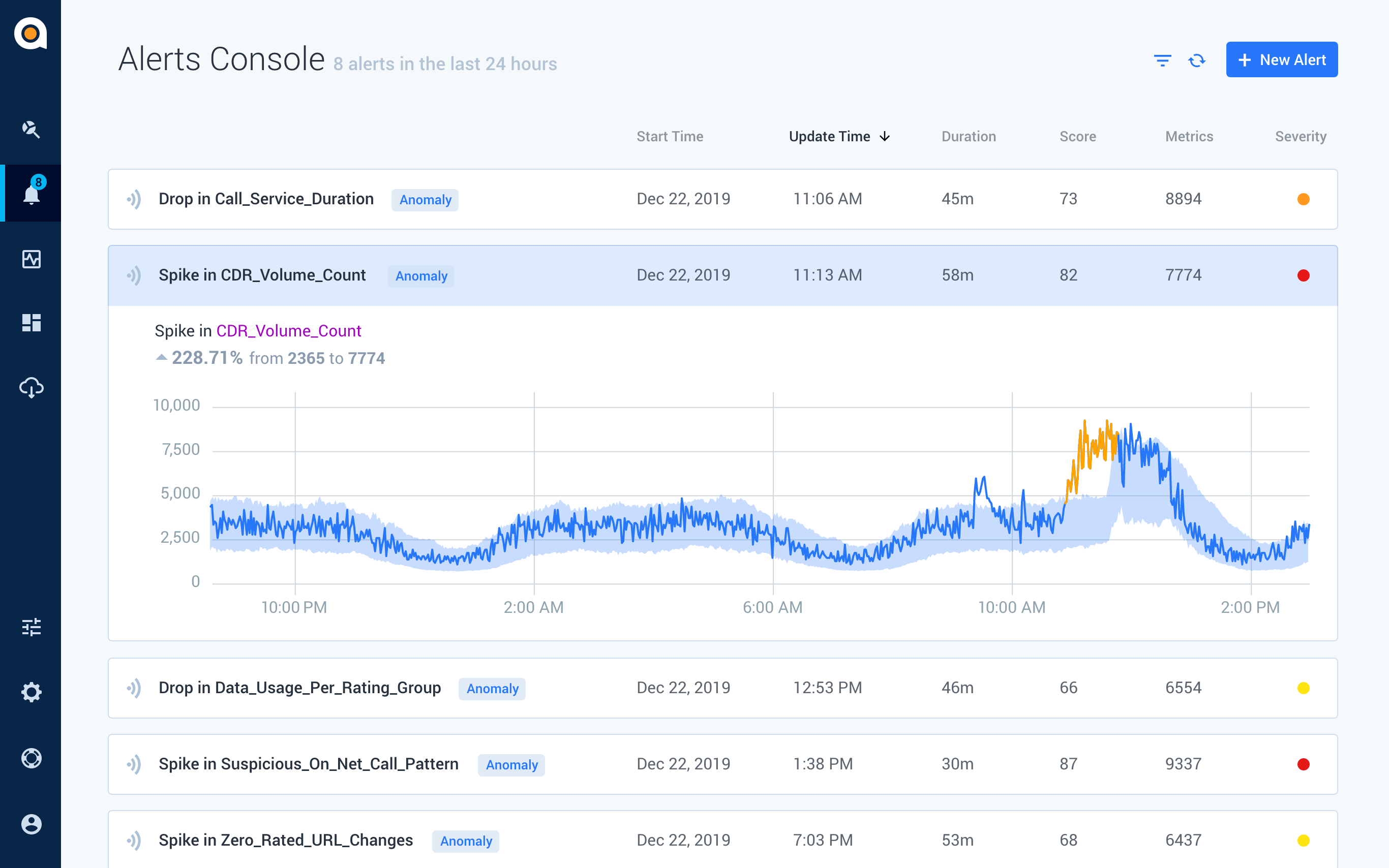This screenshot has height=868, width=1389.
Task: Expand the Drop in Call_Service_Duration alert
Action: tap(722, 199)
